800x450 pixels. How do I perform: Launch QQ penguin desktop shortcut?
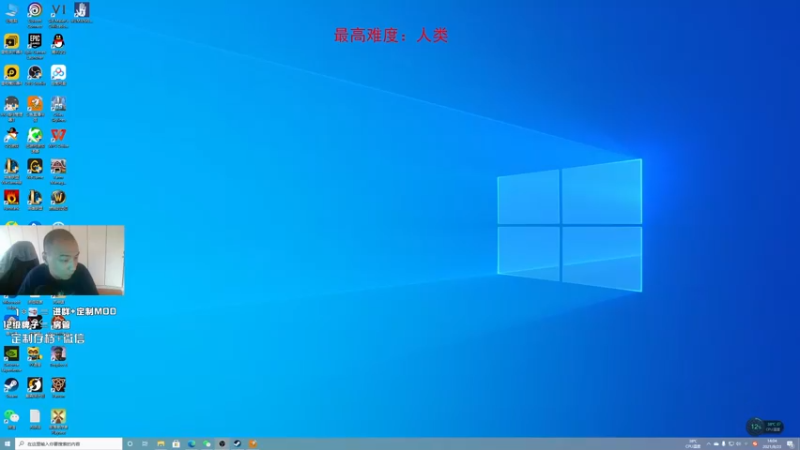click(58, 42)
